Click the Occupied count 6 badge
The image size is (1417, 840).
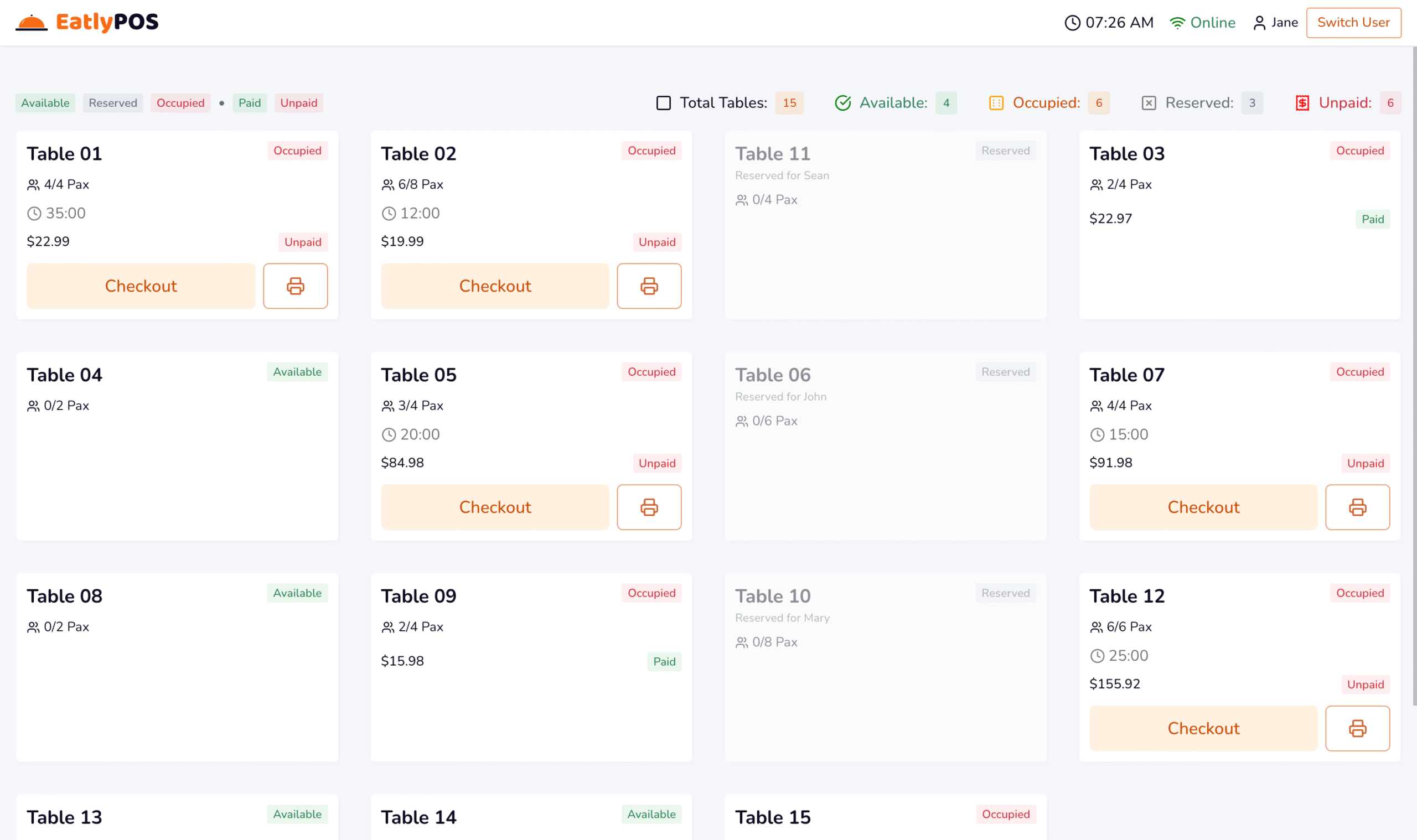coord(1099,103)
